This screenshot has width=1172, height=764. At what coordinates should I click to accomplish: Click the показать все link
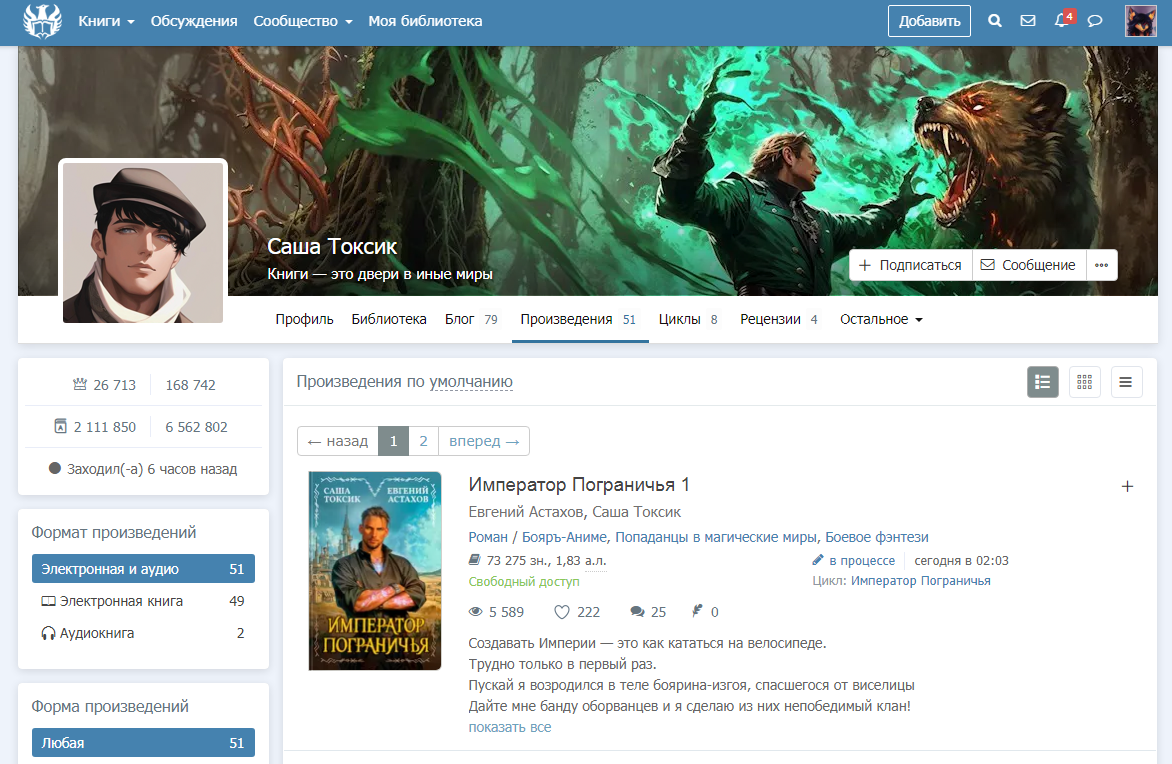tap(509, 727)
